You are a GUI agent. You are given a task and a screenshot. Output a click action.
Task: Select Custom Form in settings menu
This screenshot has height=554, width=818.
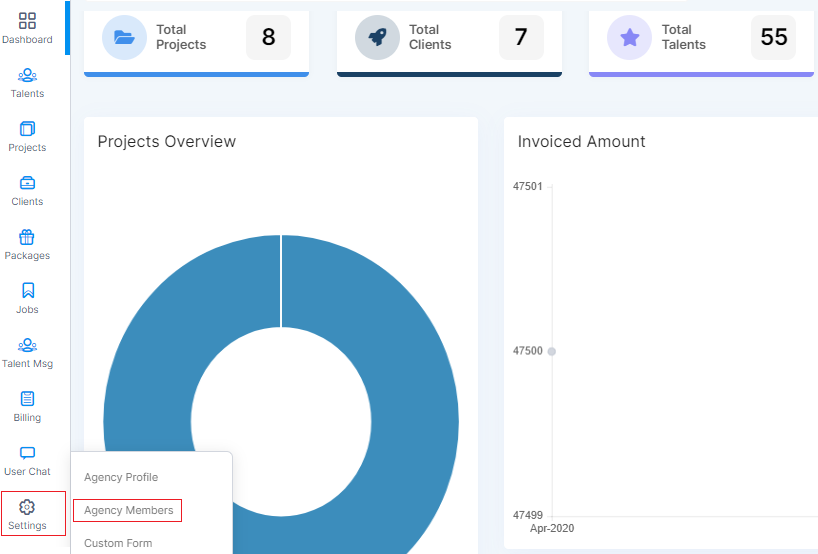118,543
